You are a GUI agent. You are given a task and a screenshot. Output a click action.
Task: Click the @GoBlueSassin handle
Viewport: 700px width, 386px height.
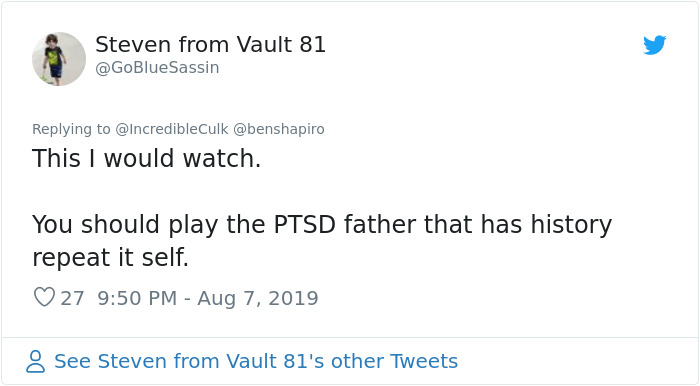157,68
